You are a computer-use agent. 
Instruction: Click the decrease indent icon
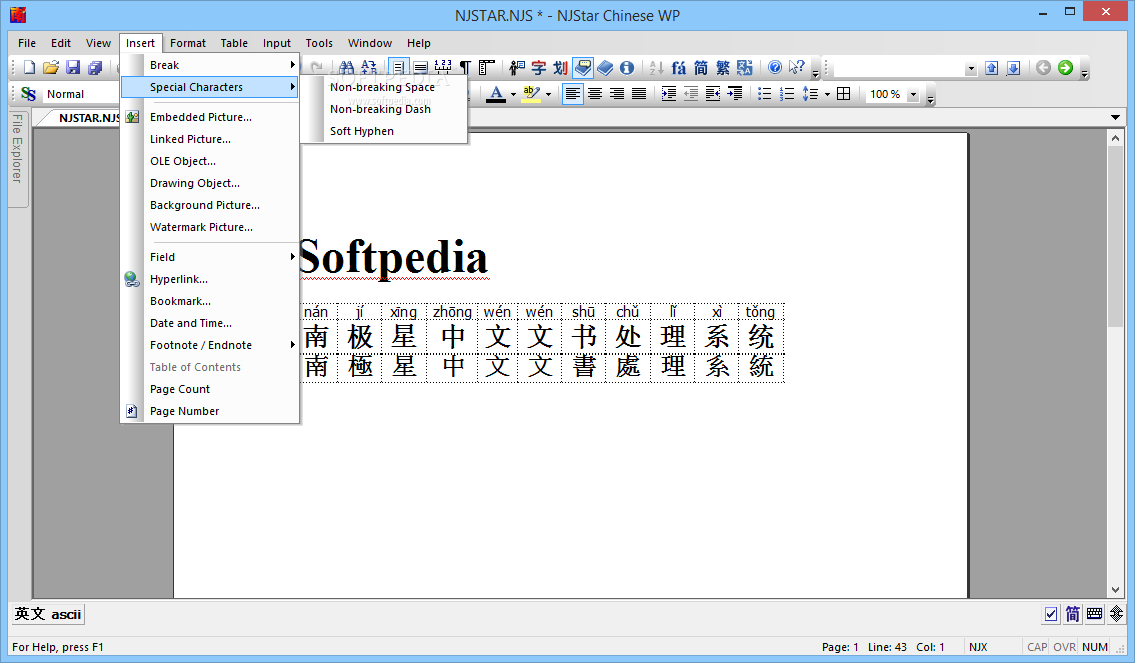691,93
